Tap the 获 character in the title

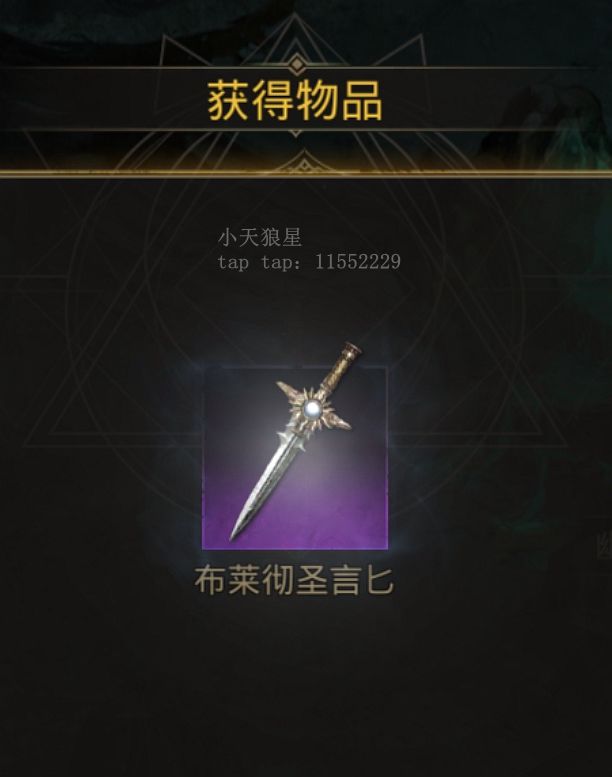[x=227, y=101]
